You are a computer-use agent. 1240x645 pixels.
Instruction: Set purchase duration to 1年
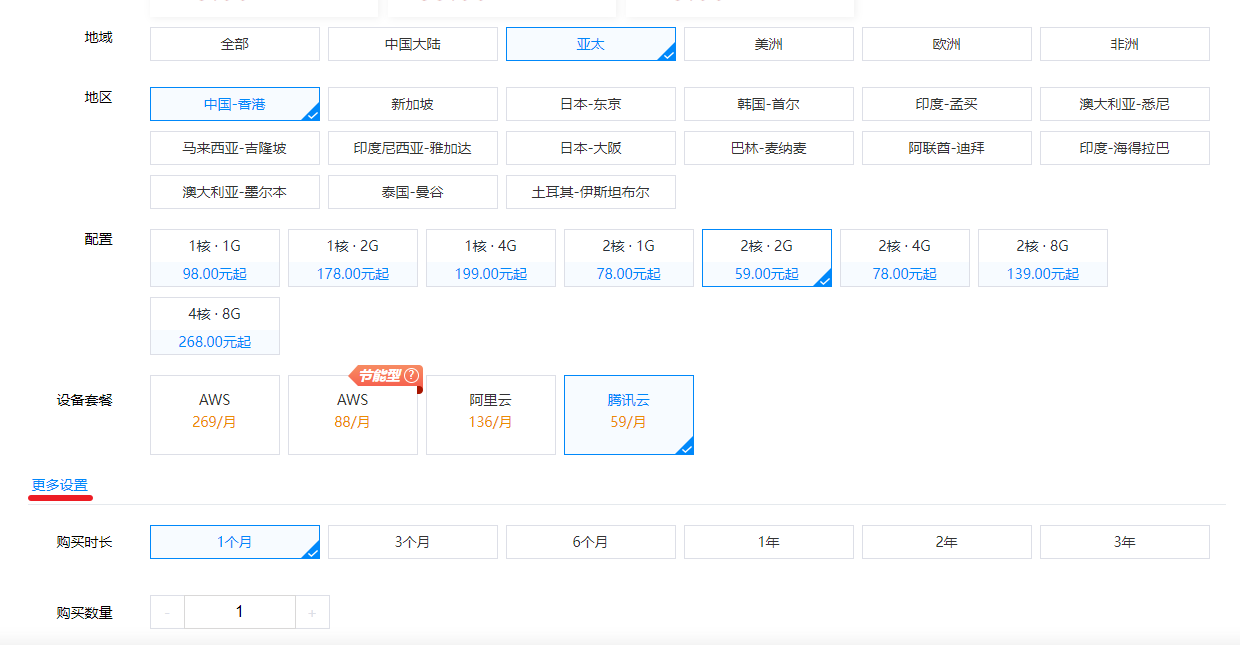point(768,542)
